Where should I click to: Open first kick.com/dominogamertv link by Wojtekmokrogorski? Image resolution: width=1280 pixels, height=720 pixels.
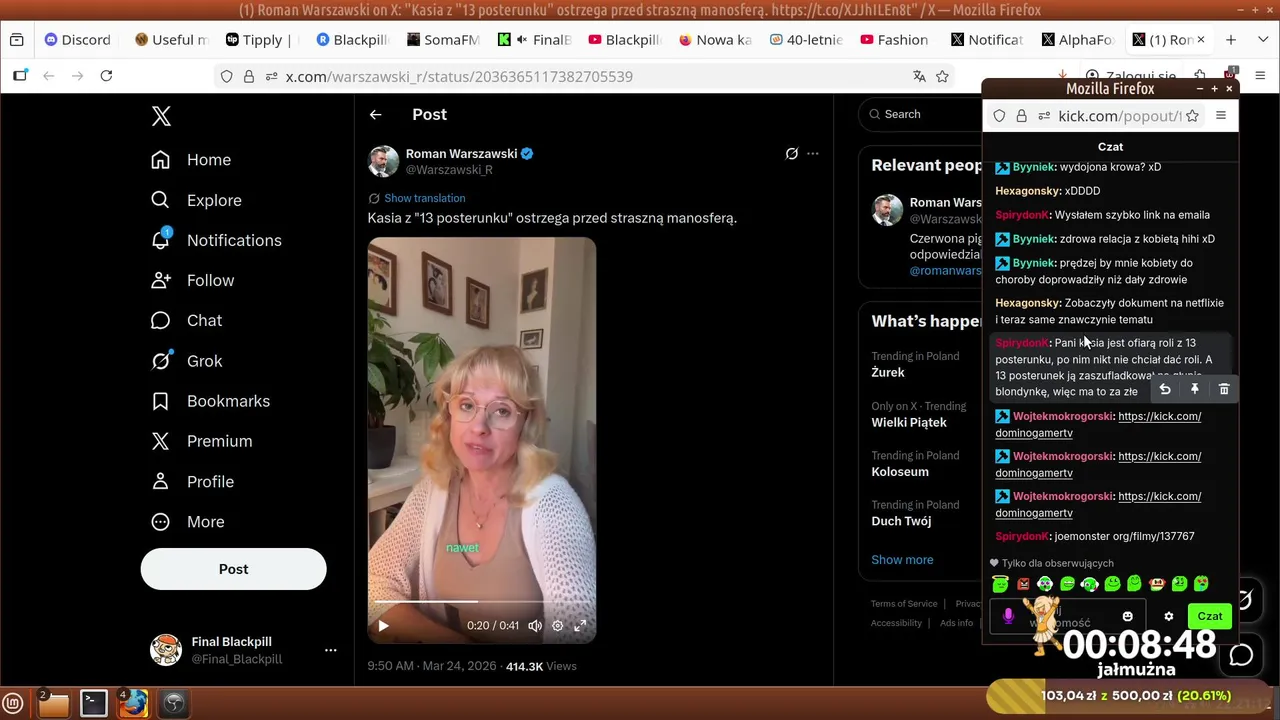[x=1098, y=424]
